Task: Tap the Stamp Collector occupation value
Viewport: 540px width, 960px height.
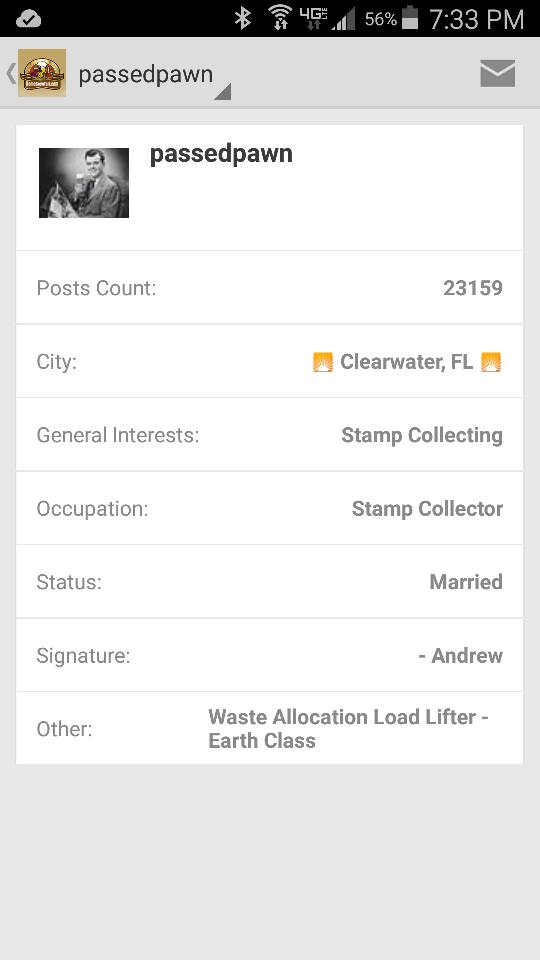Action: pos(427,509)
